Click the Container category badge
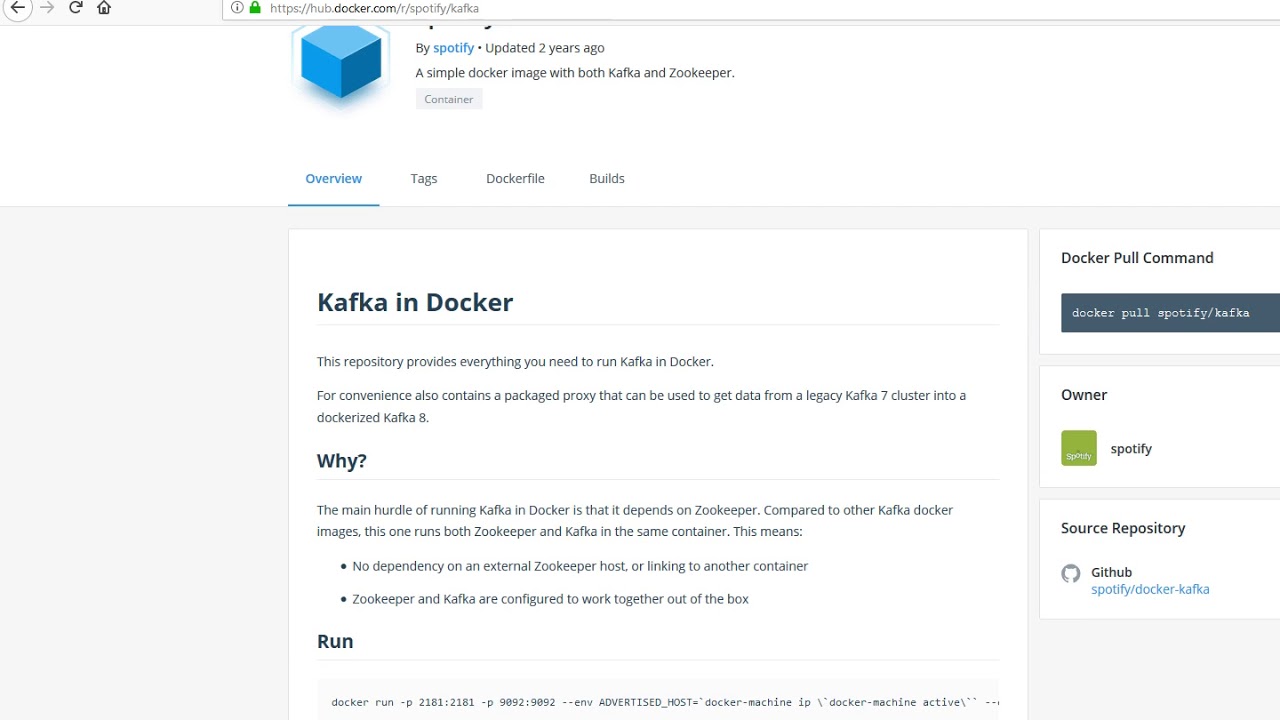The width and height of the screenshot is (1280, 720). click(x=449, y=99)
